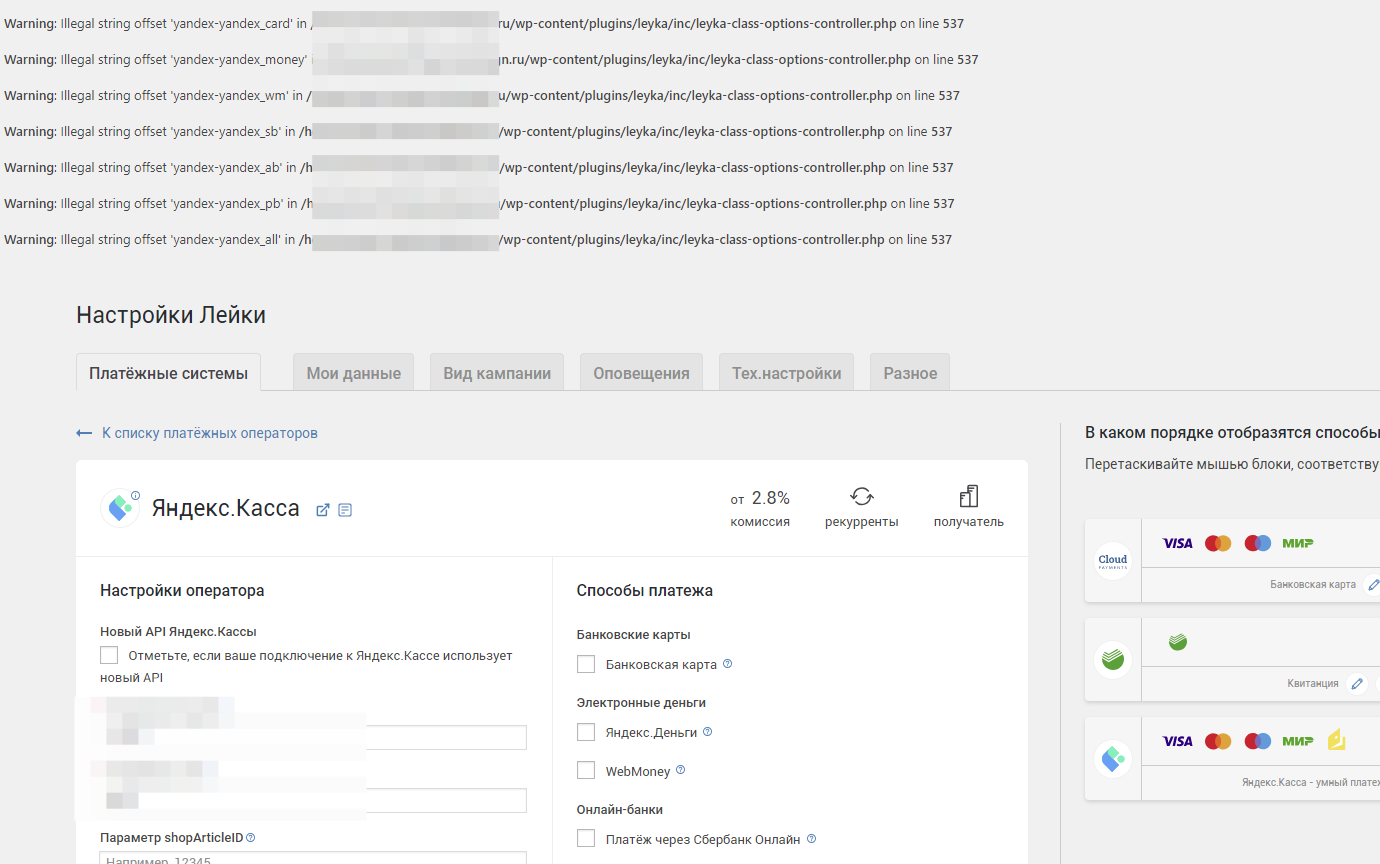Enable the Новый API Яндекс.Кассы checkbox

[x=109, y=655]
